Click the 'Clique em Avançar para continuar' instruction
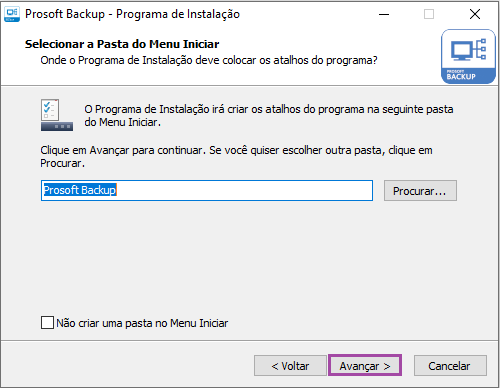The height and width of the screenshot is (388, 500). tap(121, 150)
